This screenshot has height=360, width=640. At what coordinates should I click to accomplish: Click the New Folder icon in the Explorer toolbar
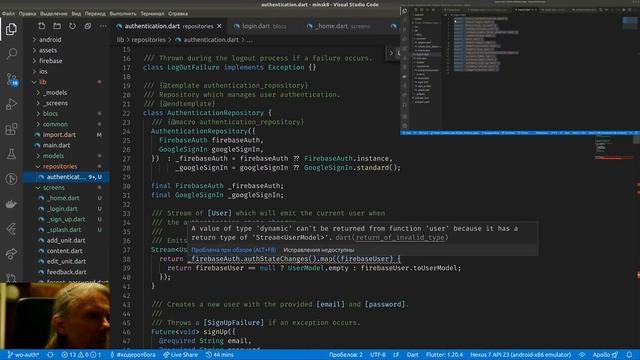click(57, 26)
